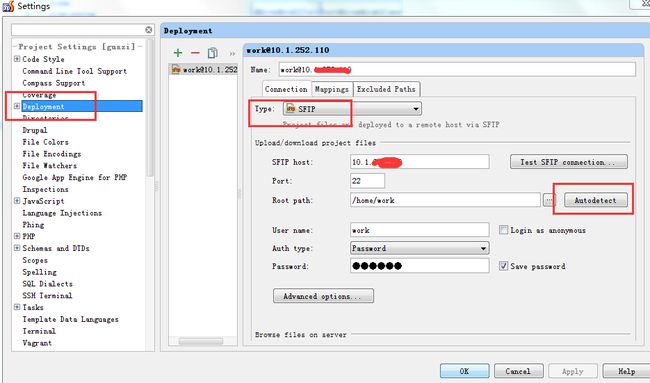Browse for root path with ellipsis button
This screenshot has width=650, height=383.
[549, 200]
